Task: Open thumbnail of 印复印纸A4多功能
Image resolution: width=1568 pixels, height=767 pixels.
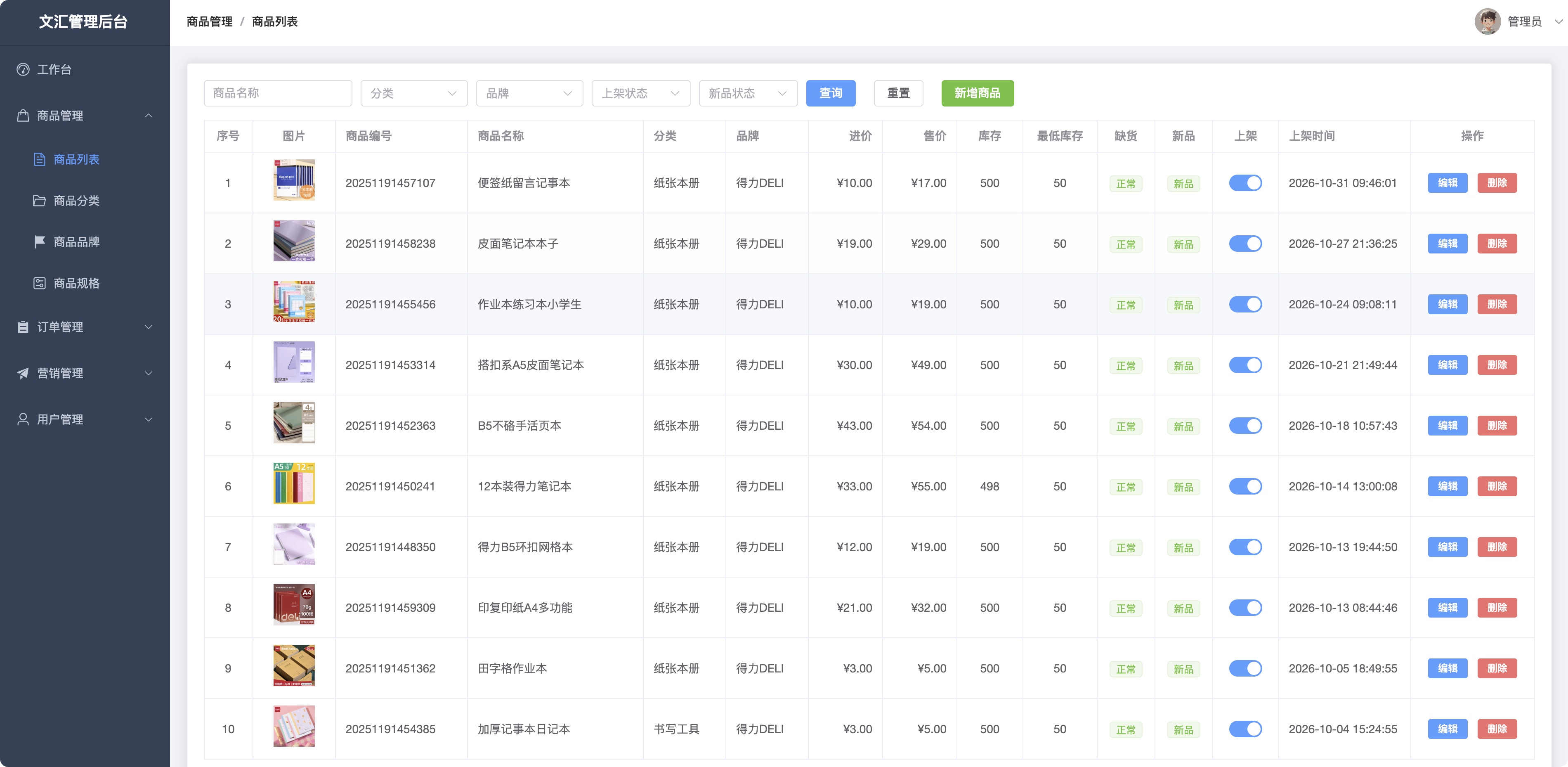Action: (294, 605)
